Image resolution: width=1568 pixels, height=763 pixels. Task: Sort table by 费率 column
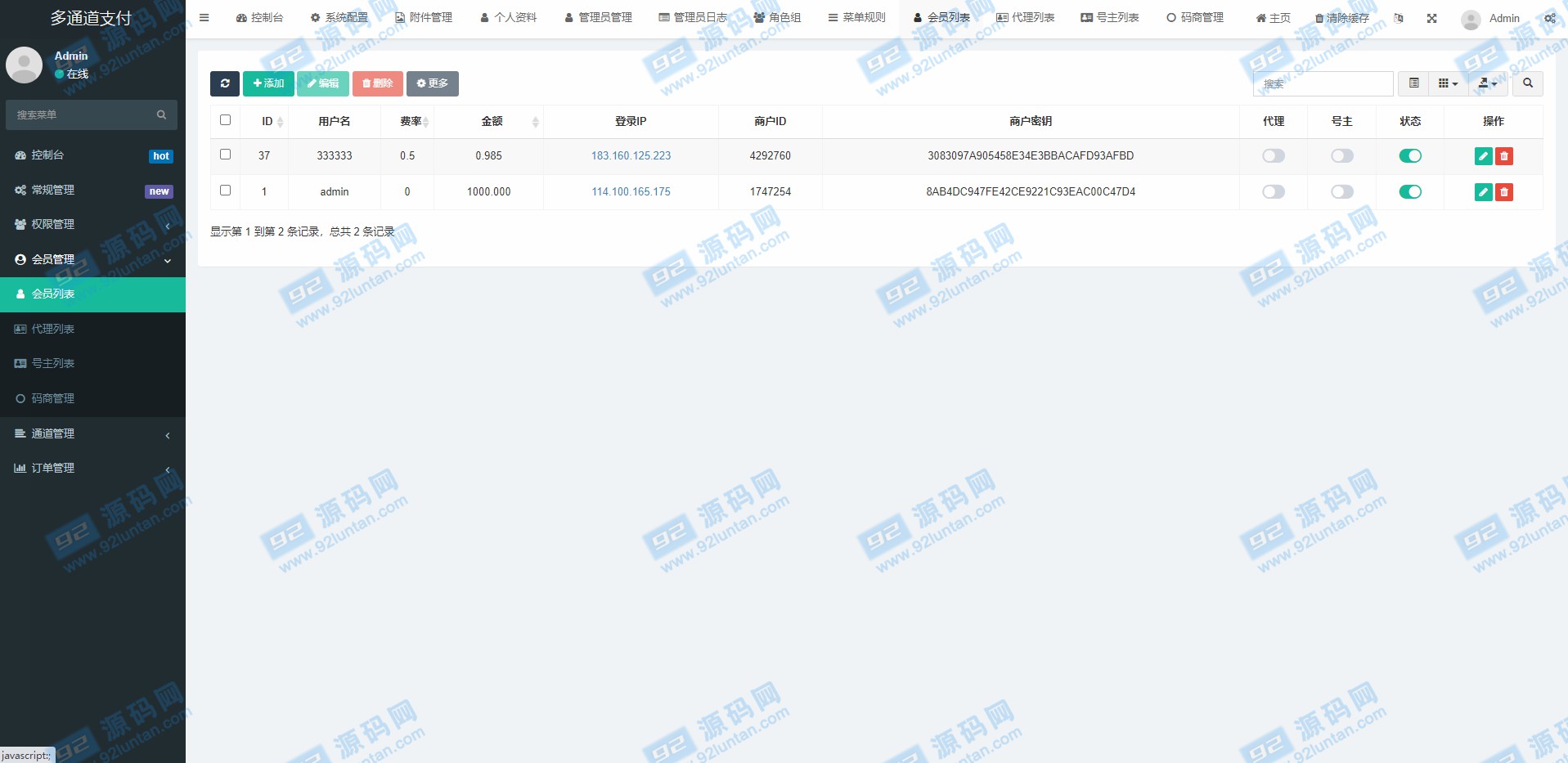407,121
